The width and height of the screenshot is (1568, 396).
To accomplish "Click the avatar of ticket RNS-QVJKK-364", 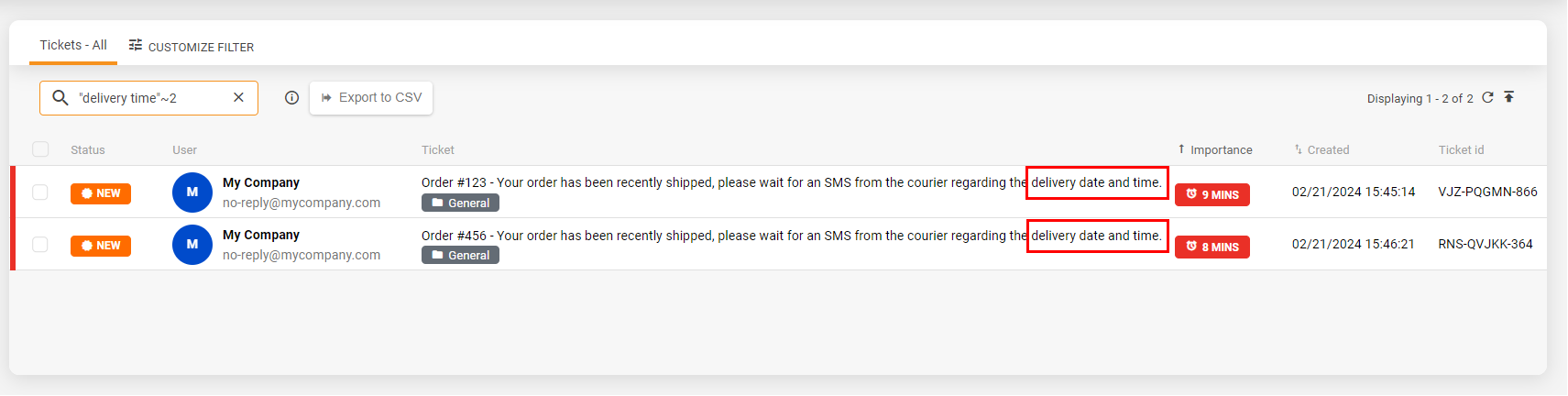I will tap(192, 245).
